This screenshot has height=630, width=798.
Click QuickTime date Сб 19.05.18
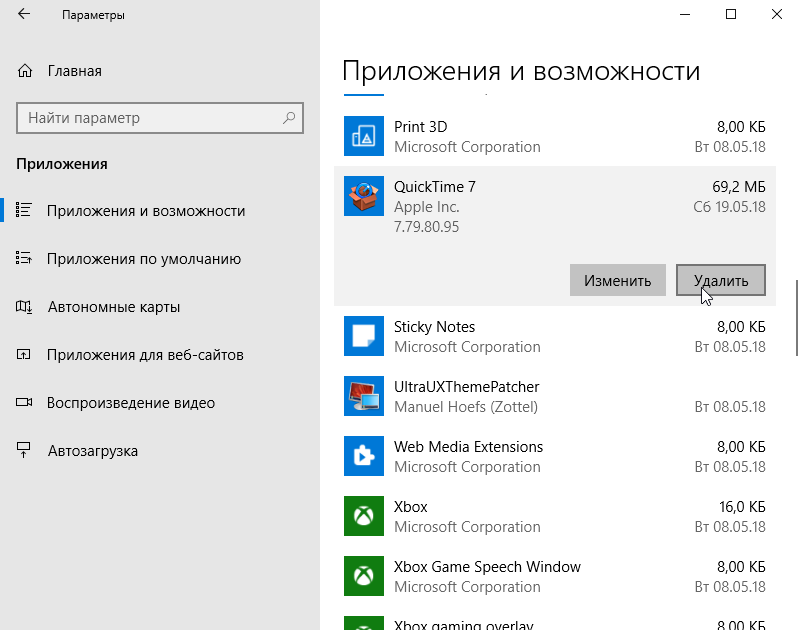tap(729, 207)
